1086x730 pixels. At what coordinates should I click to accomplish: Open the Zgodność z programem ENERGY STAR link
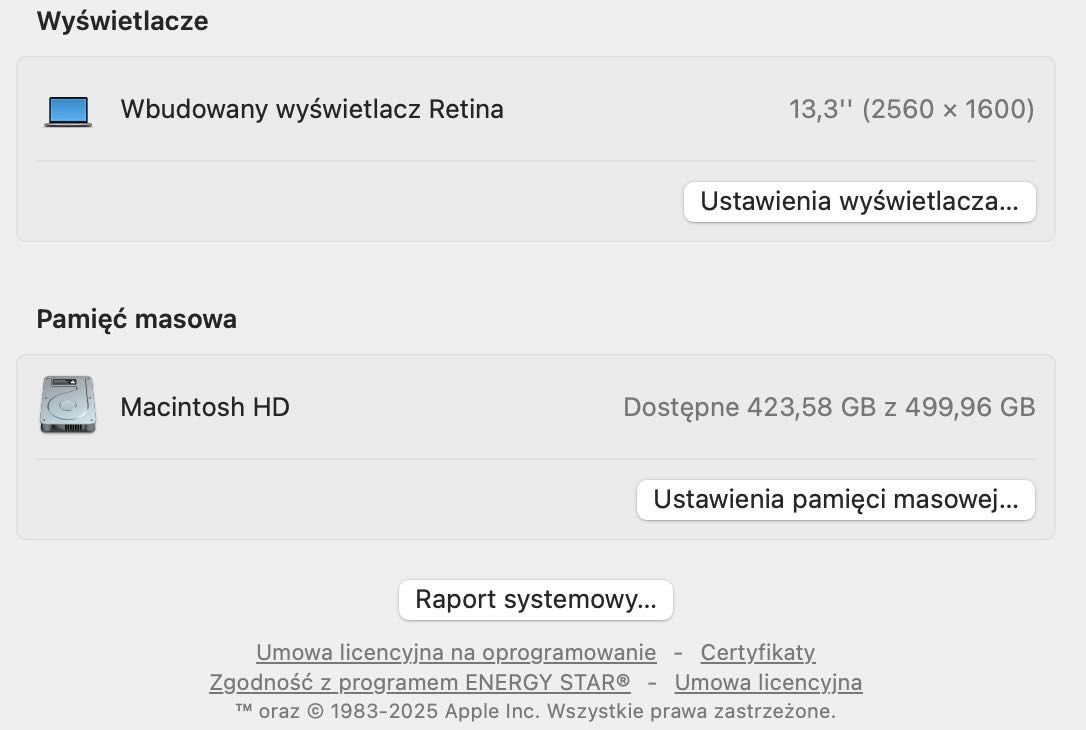point(420,682)
